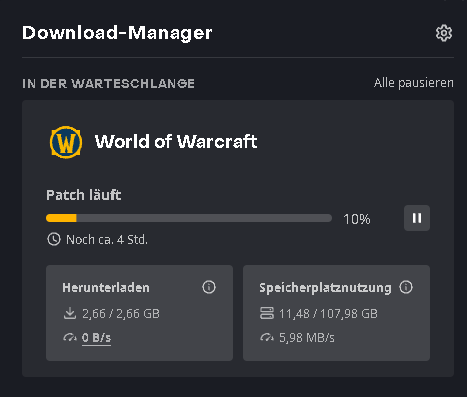This screenshot has width=467, height=397.
Task: Click the World of Warcraft logo icon
Action: (x=66, y=142)
